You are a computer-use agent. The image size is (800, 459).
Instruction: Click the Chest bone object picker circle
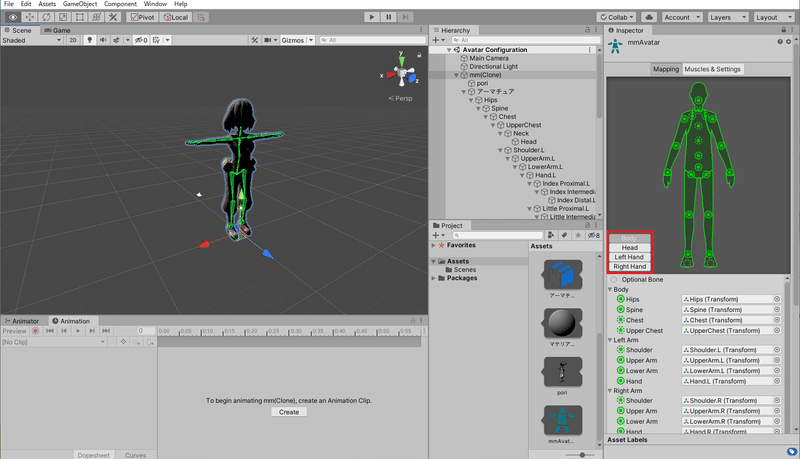[x=777, y=320]
